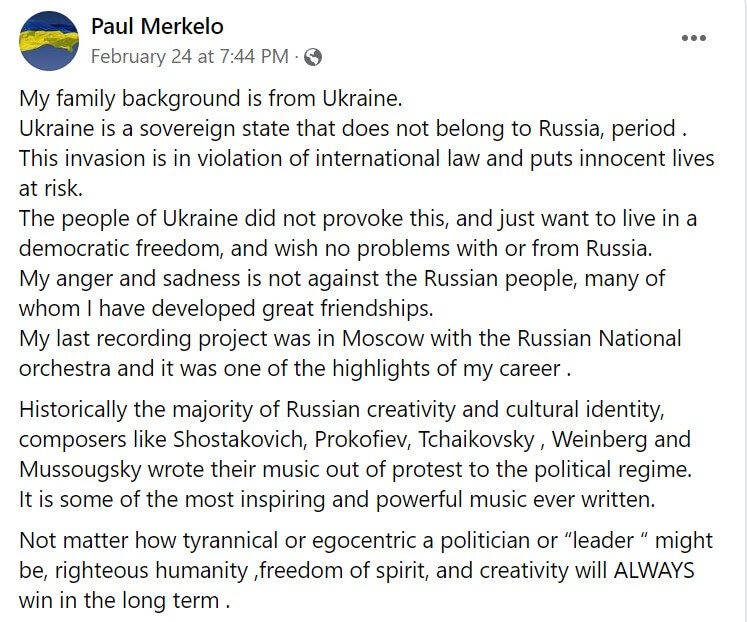
Task: Open the post's three-dot options menu
Action: coord(694,38)
